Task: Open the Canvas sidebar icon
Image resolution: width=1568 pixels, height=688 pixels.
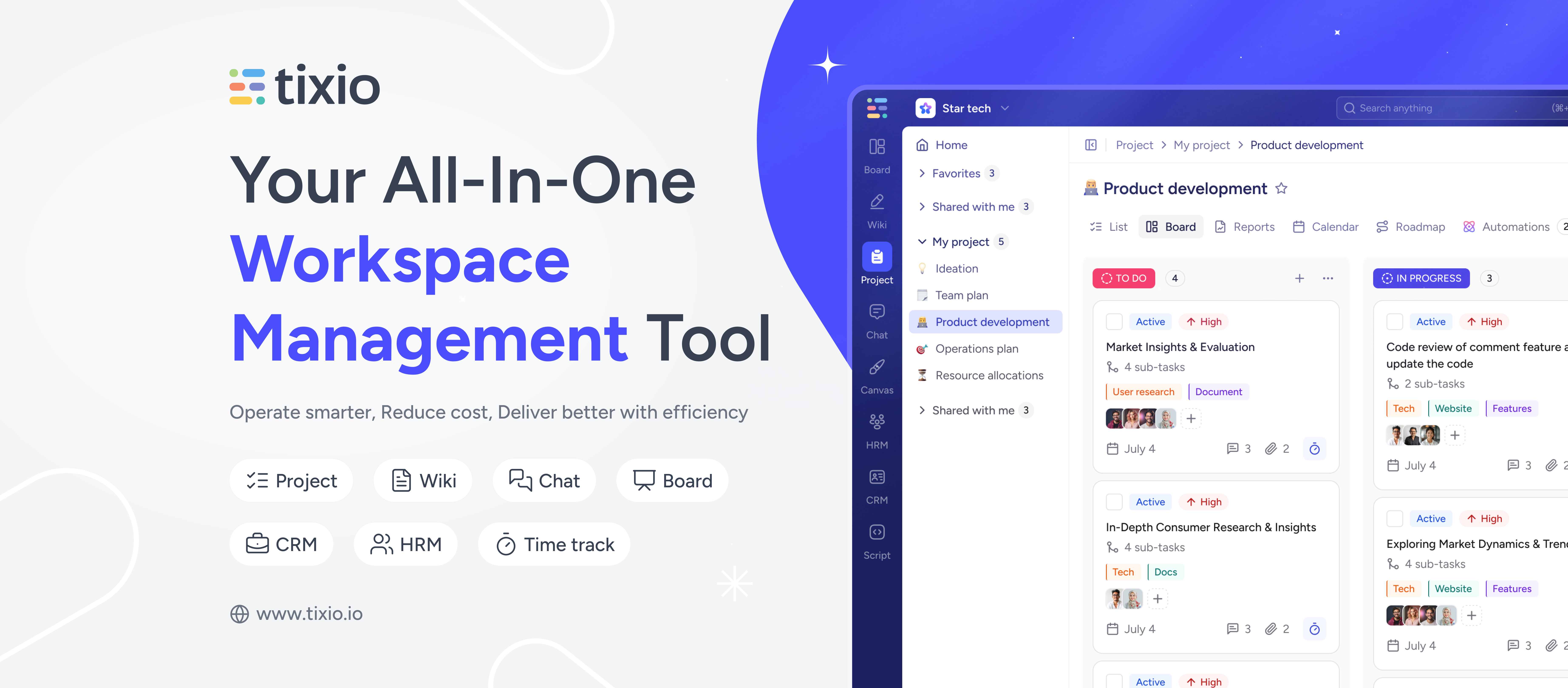Action: point(876,376)
